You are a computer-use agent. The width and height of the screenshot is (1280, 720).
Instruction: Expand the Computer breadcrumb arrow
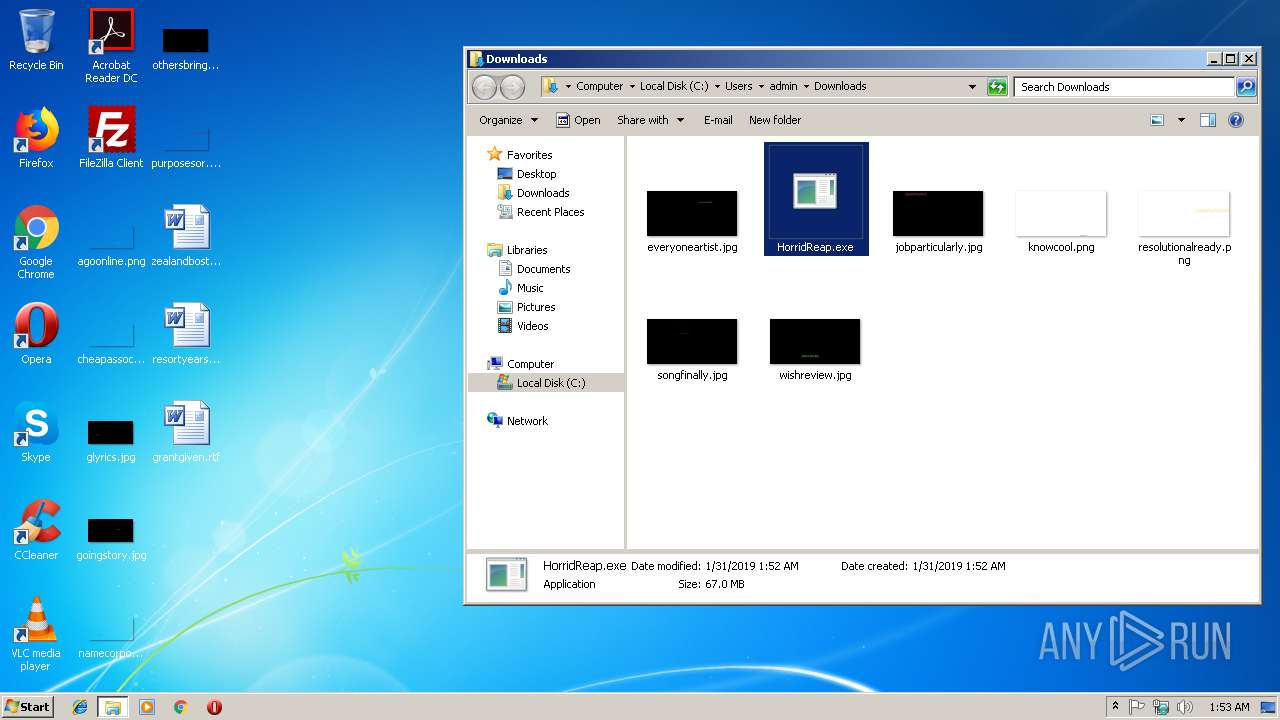632,87
